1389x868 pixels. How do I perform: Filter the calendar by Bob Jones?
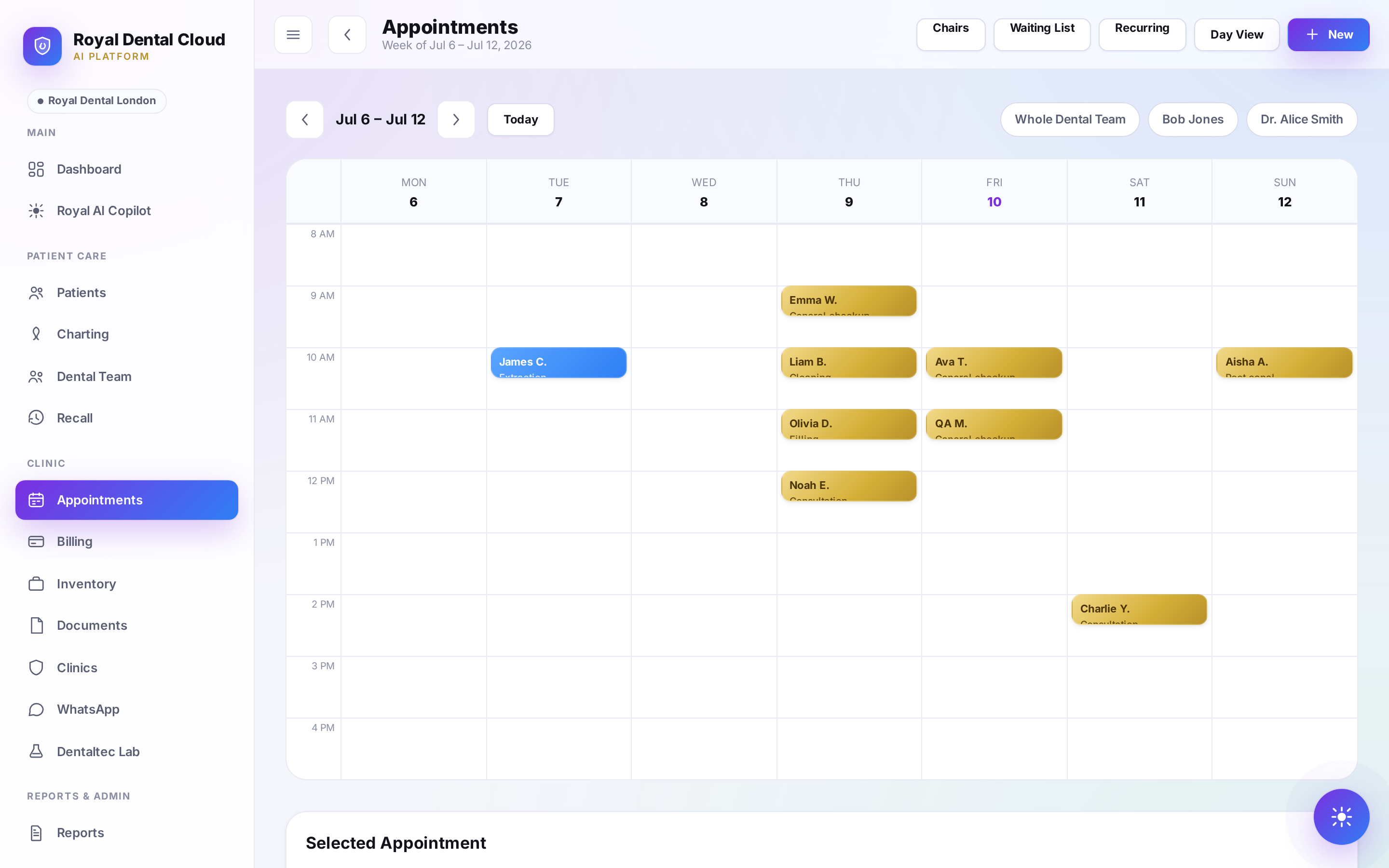pyautogui.click(x=1193, y=120)
